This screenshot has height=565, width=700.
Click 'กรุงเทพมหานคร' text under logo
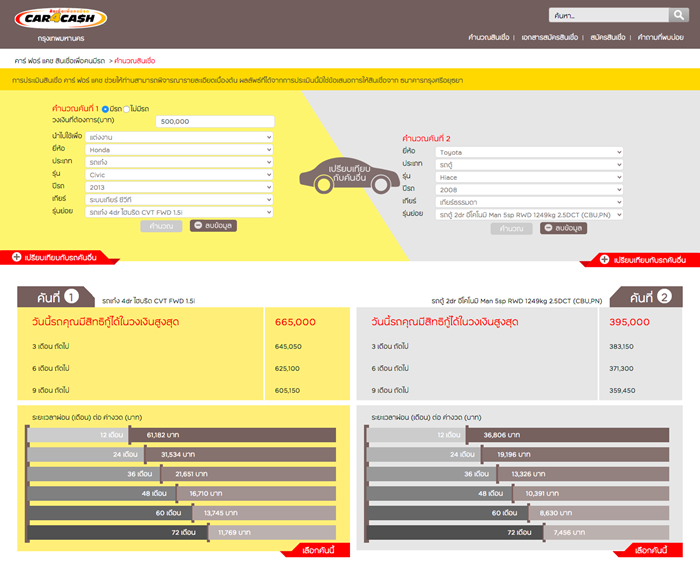(x=61, y=38)
